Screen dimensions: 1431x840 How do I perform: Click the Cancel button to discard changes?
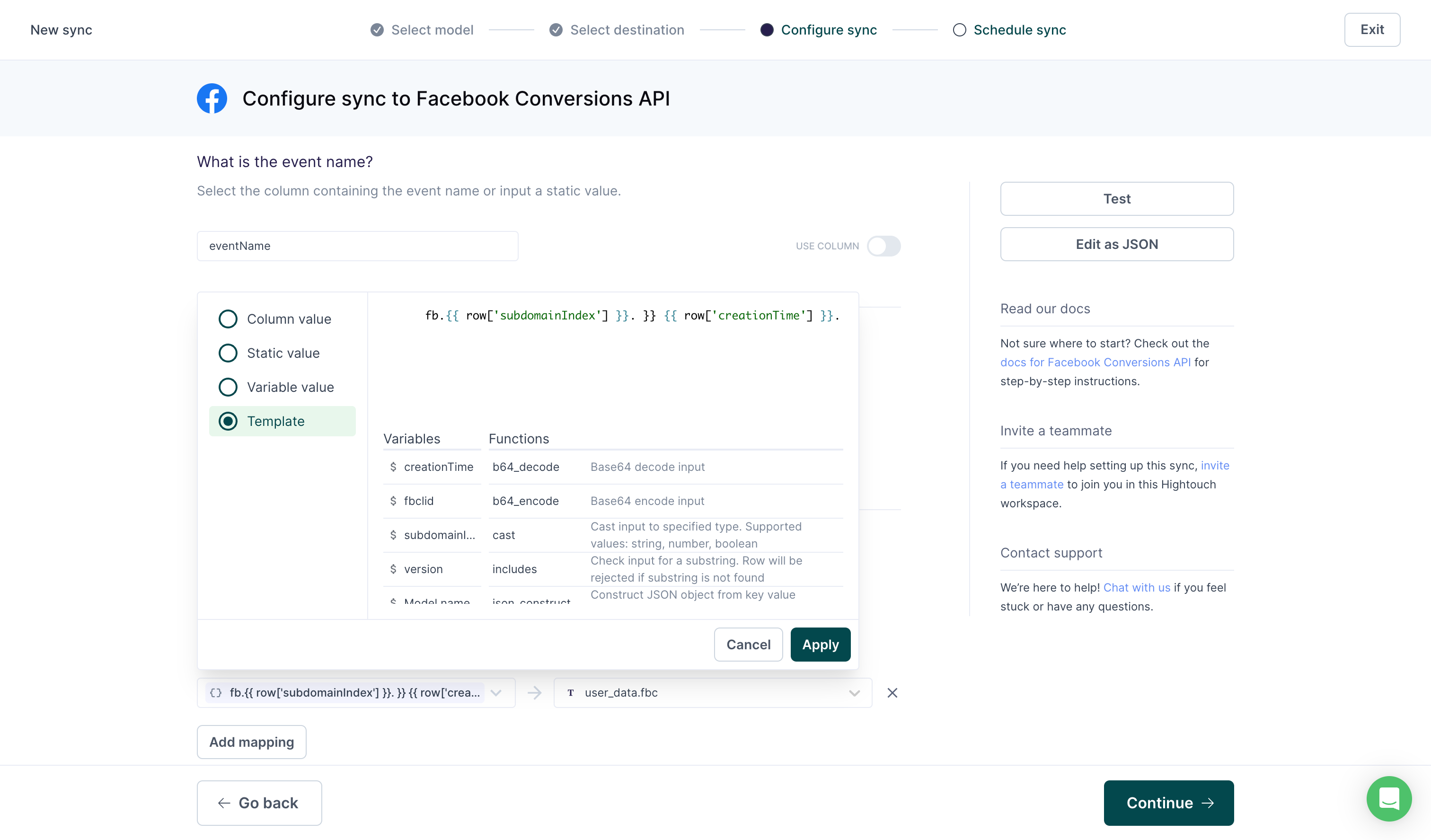pyautogui.click(x=748, y=644)
